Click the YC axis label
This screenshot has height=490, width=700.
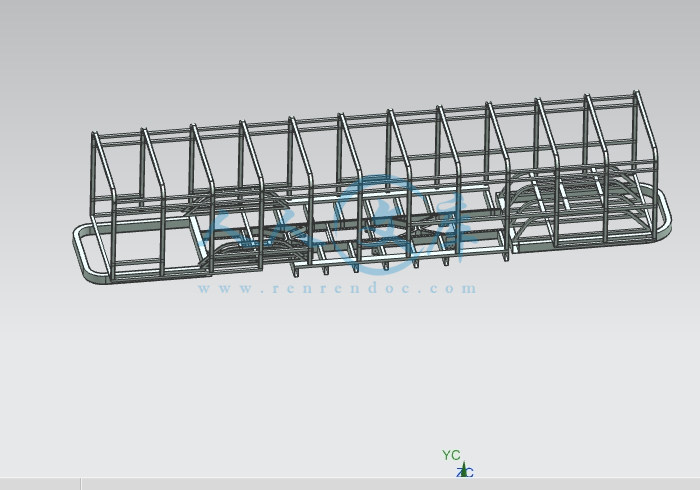pyautogui.click(x=451, y=455)
